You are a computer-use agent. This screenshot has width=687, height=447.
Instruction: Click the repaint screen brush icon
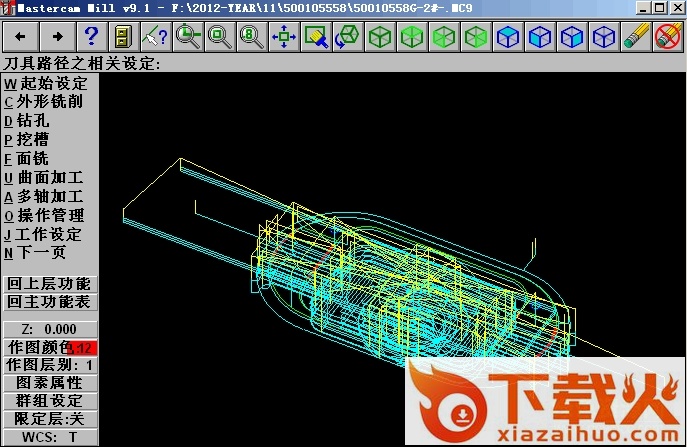pos(315,36)
